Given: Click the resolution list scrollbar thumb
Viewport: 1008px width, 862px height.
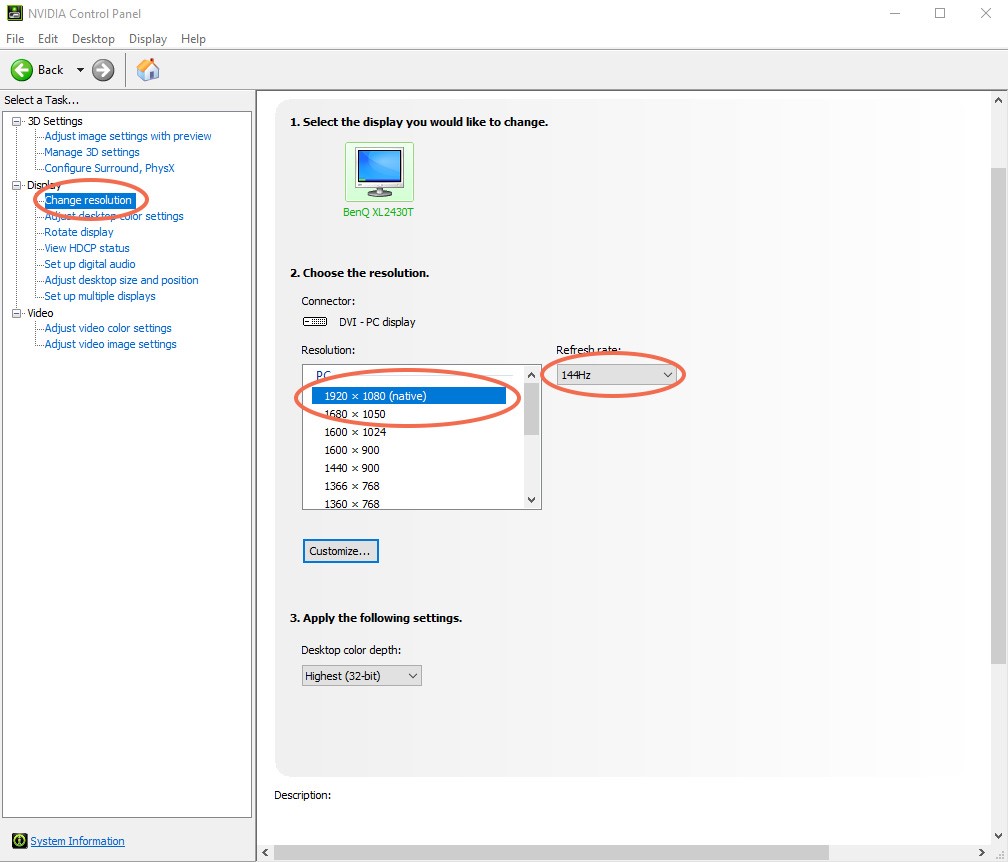Looking at the screenshot, I should (531, 409).
